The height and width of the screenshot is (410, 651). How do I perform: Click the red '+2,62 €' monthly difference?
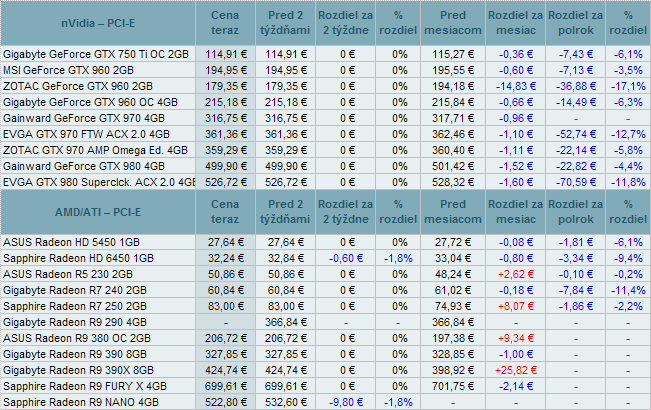[516, 274]
